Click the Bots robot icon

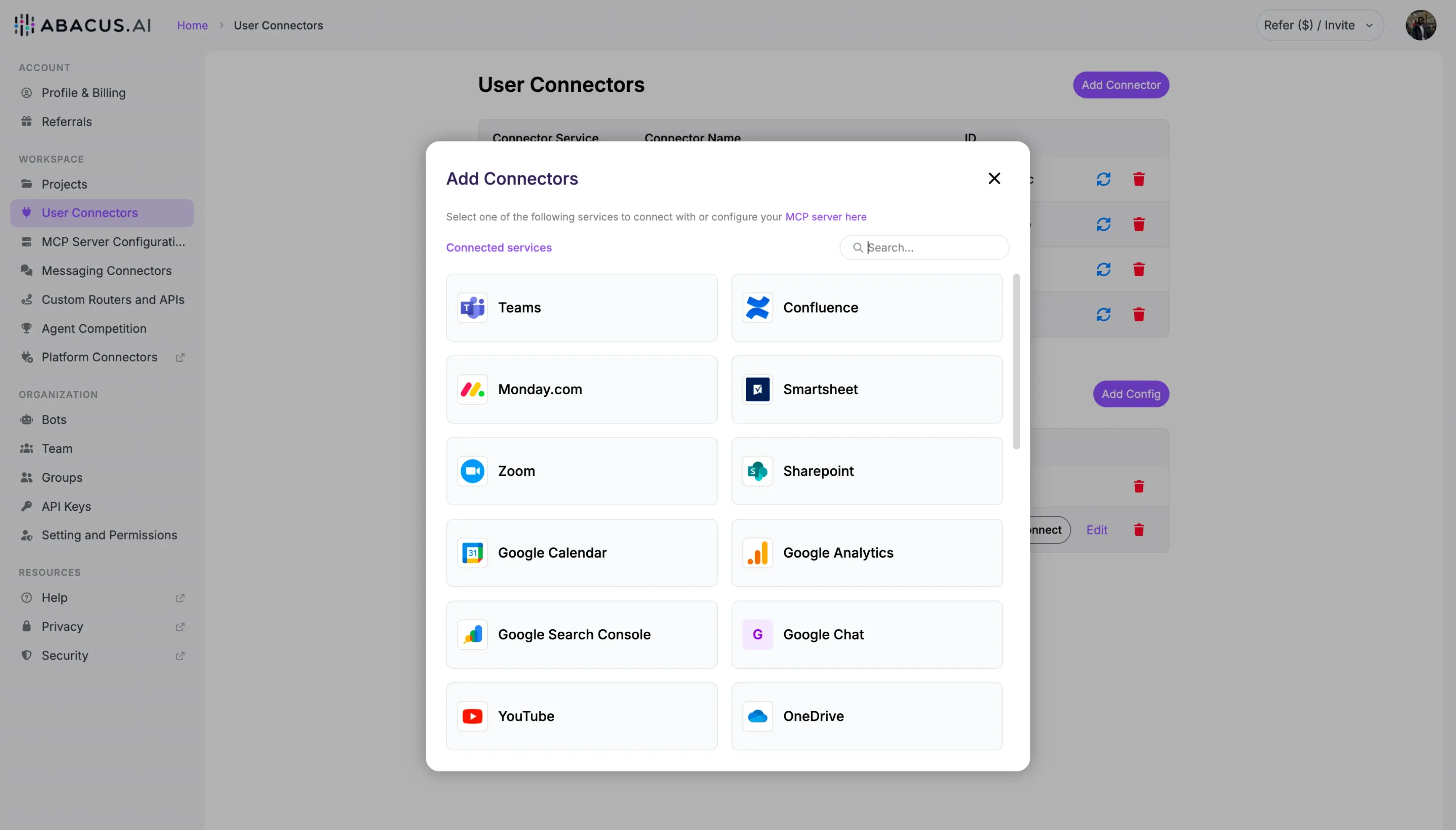tap(26, 419)
